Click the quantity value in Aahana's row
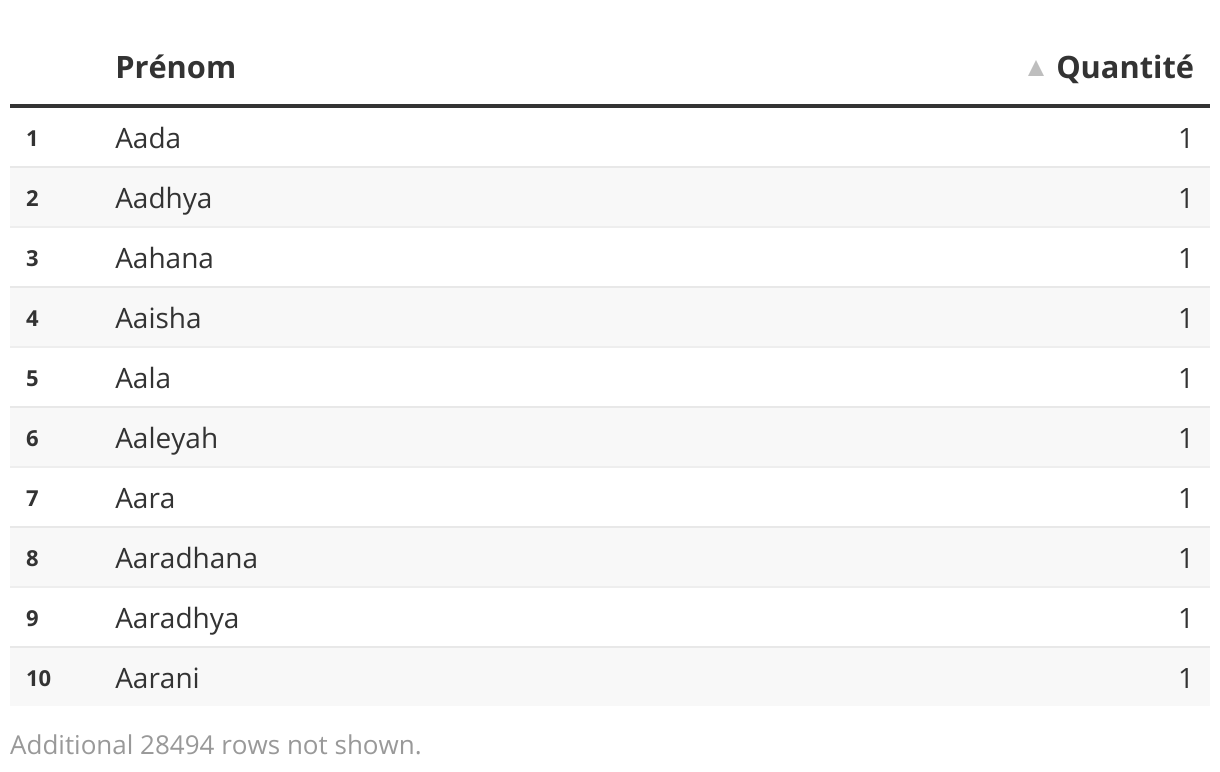The width and height of the screenshot is (1220, 772). tap(1185, 258)
